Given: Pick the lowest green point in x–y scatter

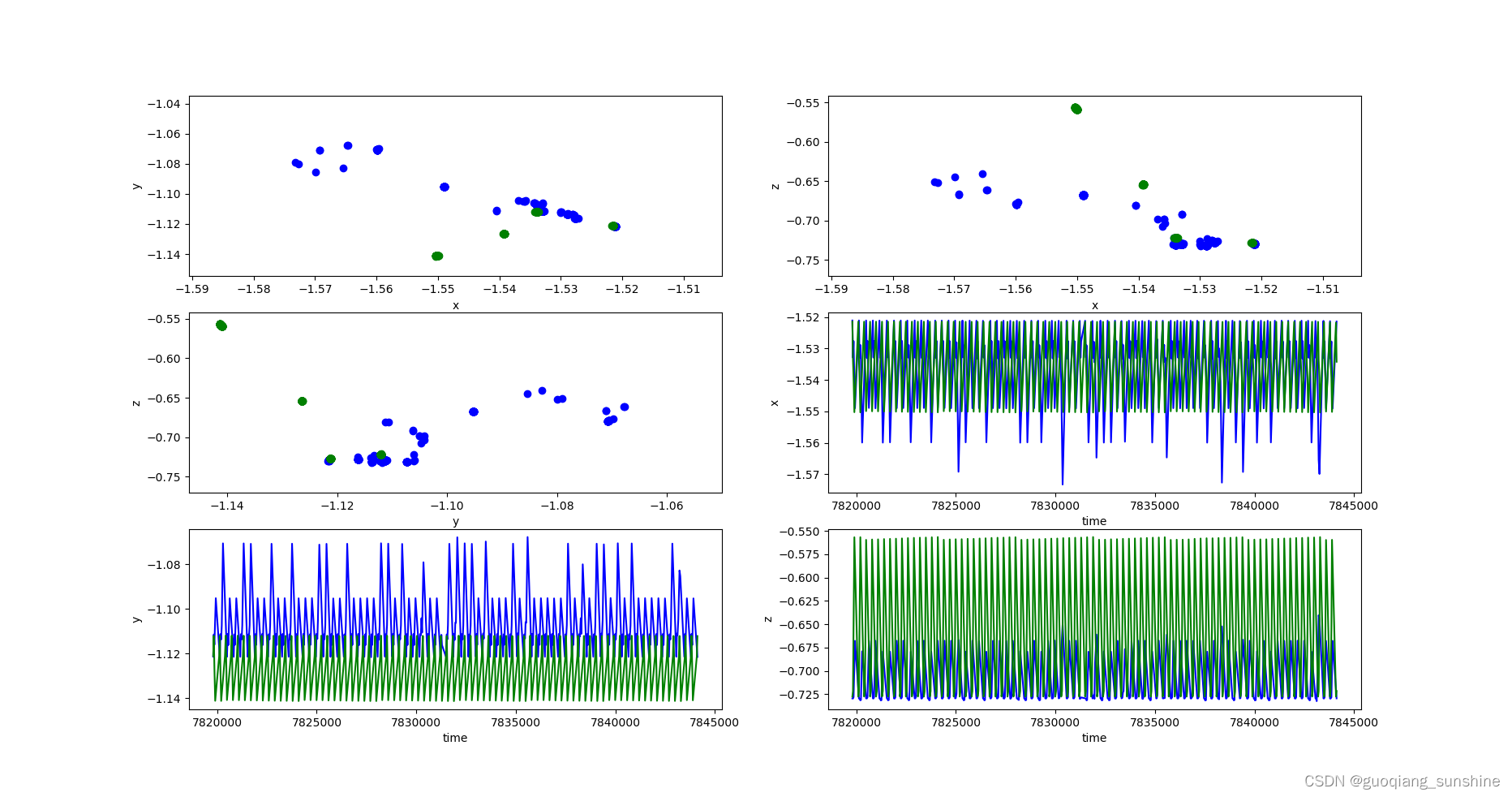Looking at the screenshot, I should pos(437,256).
